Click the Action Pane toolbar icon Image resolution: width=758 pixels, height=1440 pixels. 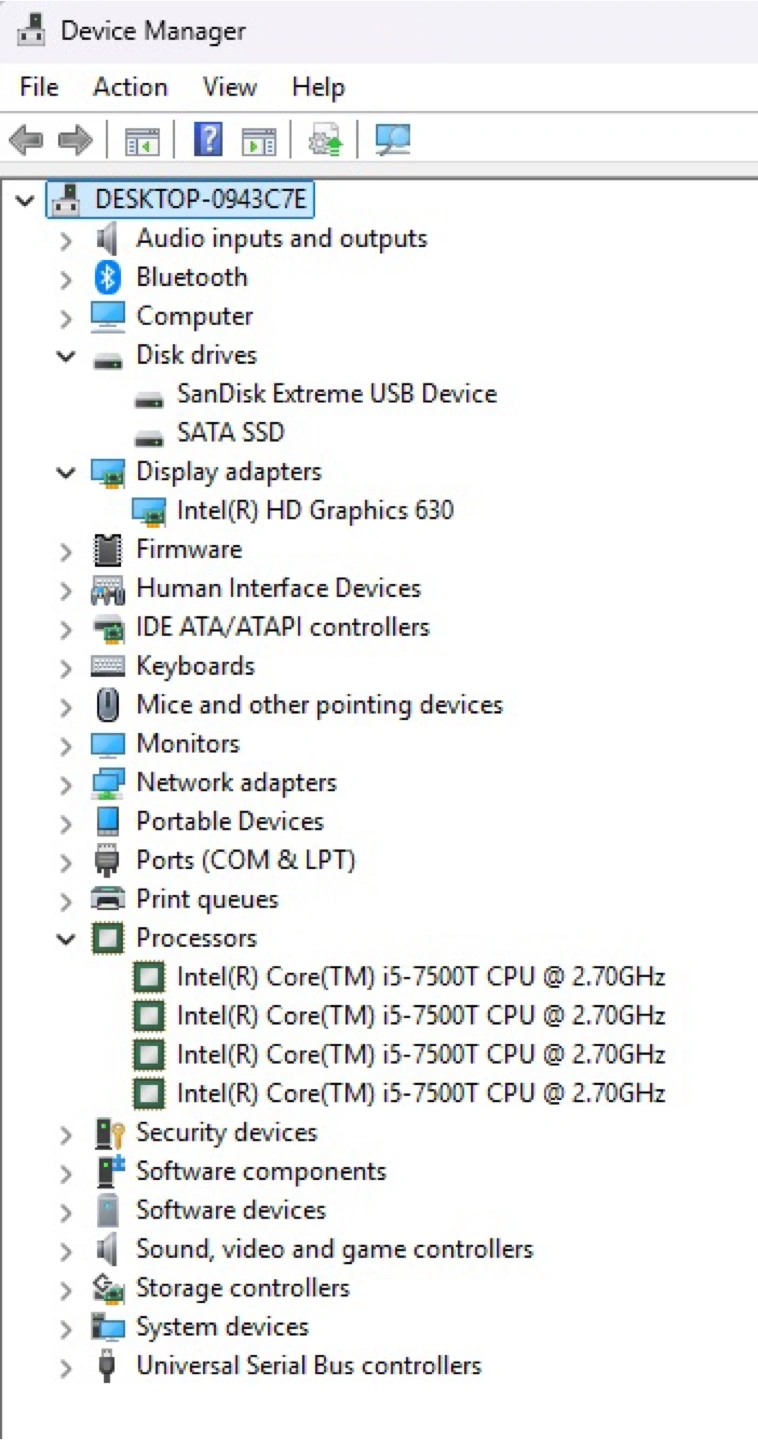pos(259,141)
